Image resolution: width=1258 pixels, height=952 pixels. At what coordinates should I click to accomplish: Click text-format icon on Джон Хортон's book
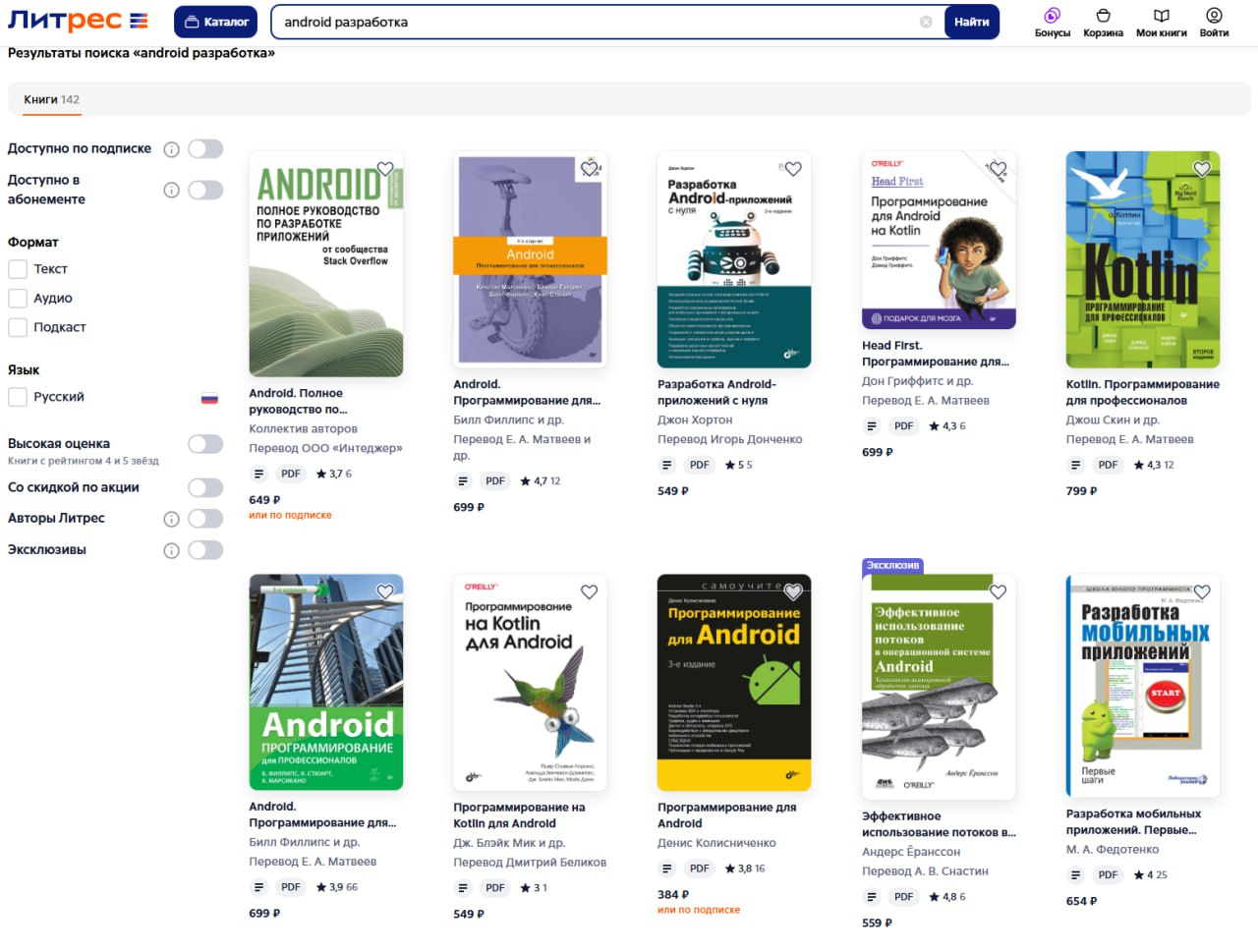click(667, 465)
